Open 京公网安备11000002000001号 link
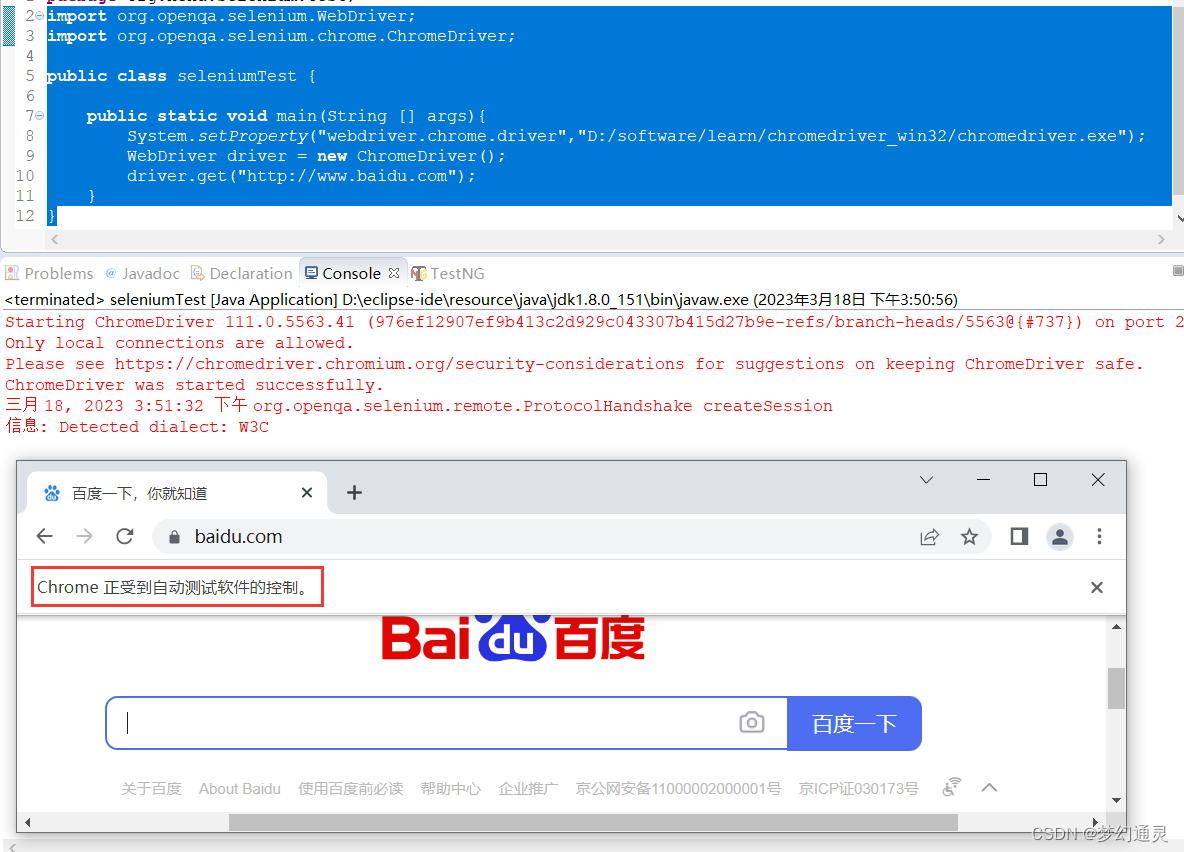Image resolution: width=1184 pixels, height=852 pixels. click(x=678, y=789)
